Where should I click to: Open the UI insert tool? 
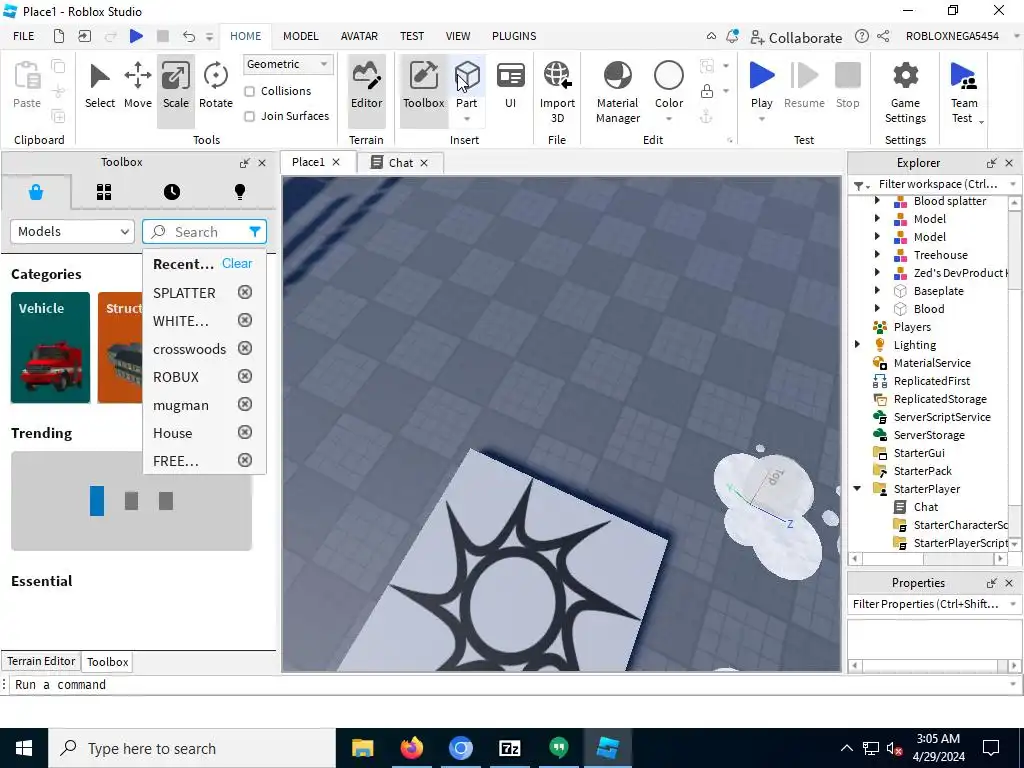click(x=510, y=86)
